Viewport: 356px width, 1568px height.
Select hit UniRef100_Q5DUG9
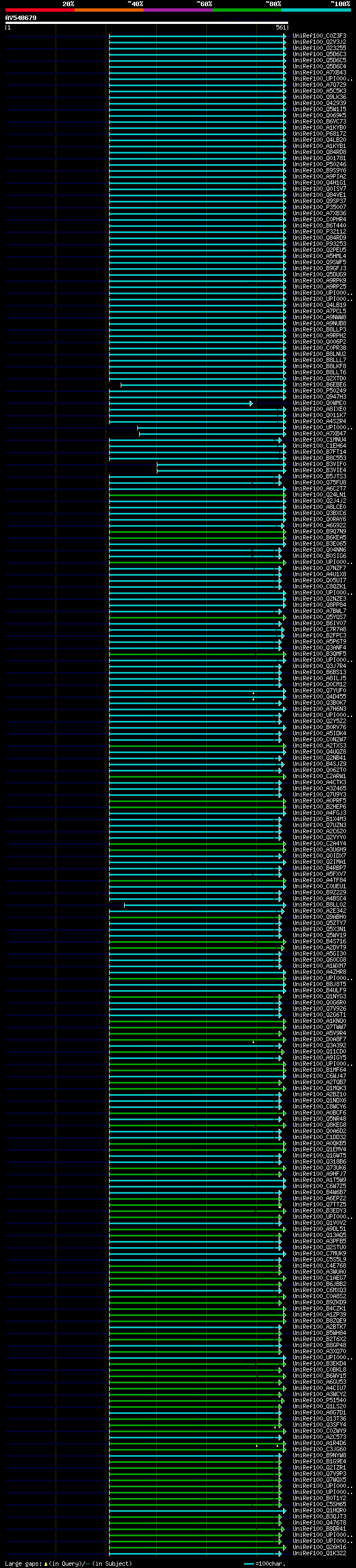coord(319,275)
